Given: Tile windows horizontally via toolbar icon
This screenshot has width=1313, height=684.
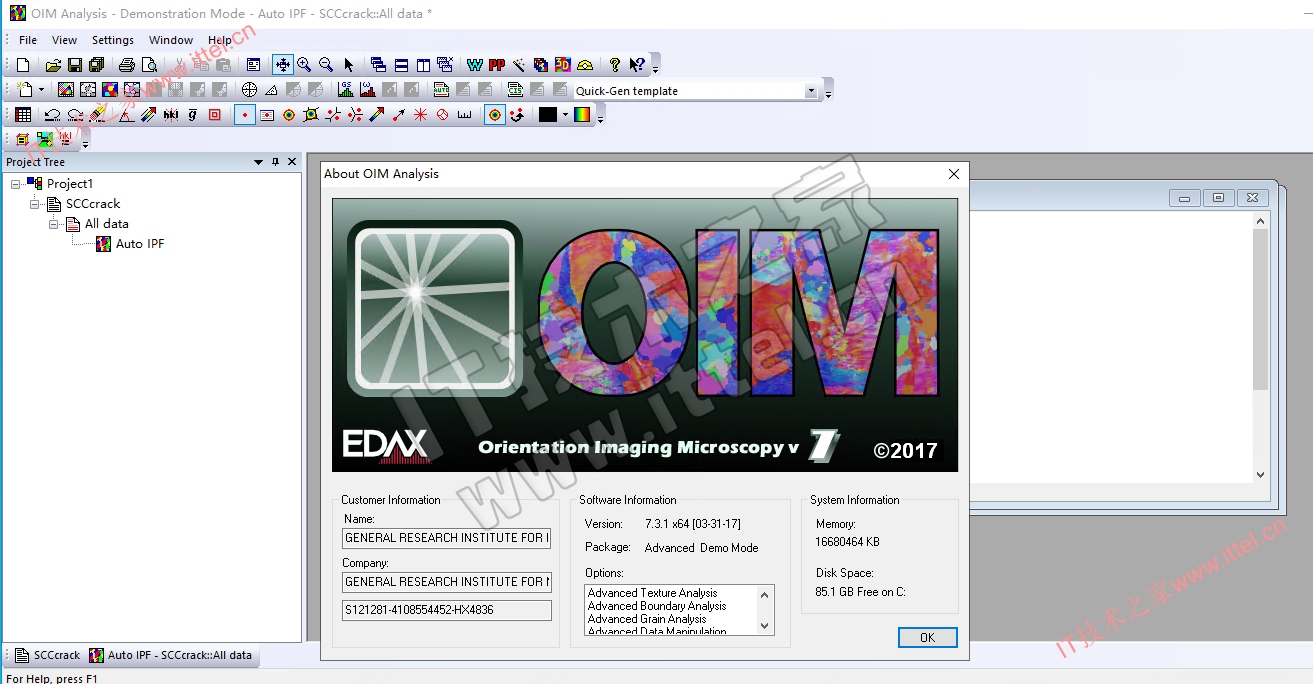Looking at the screenshot, I should tap(401, 65).
